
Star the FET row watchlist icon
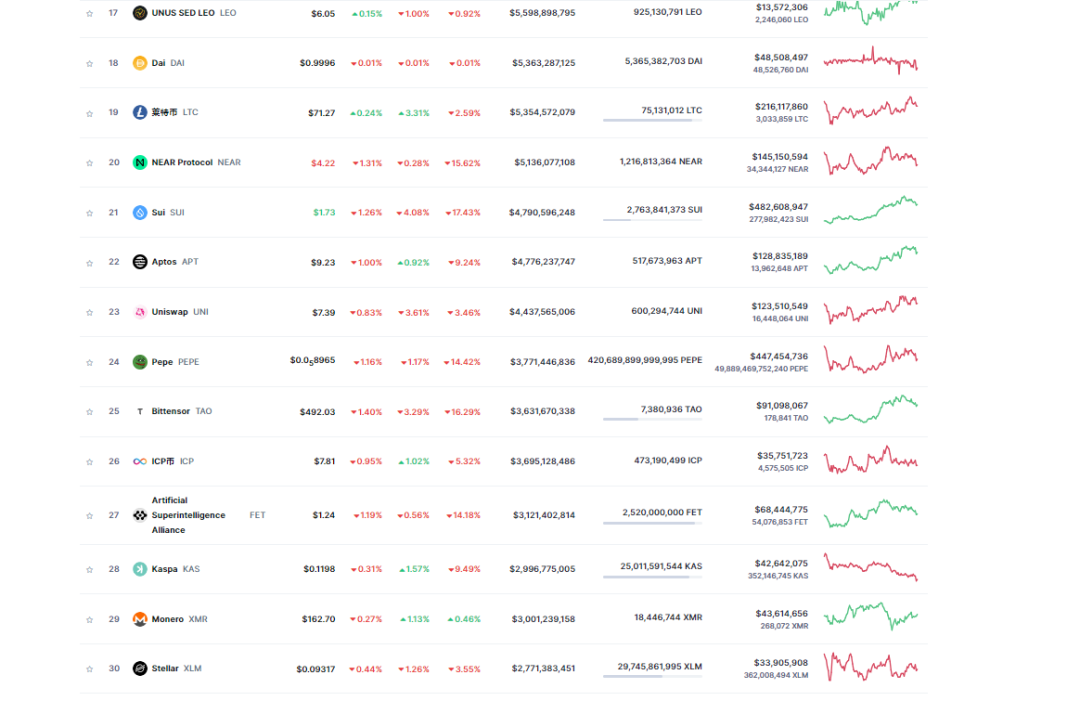[90, 516]
